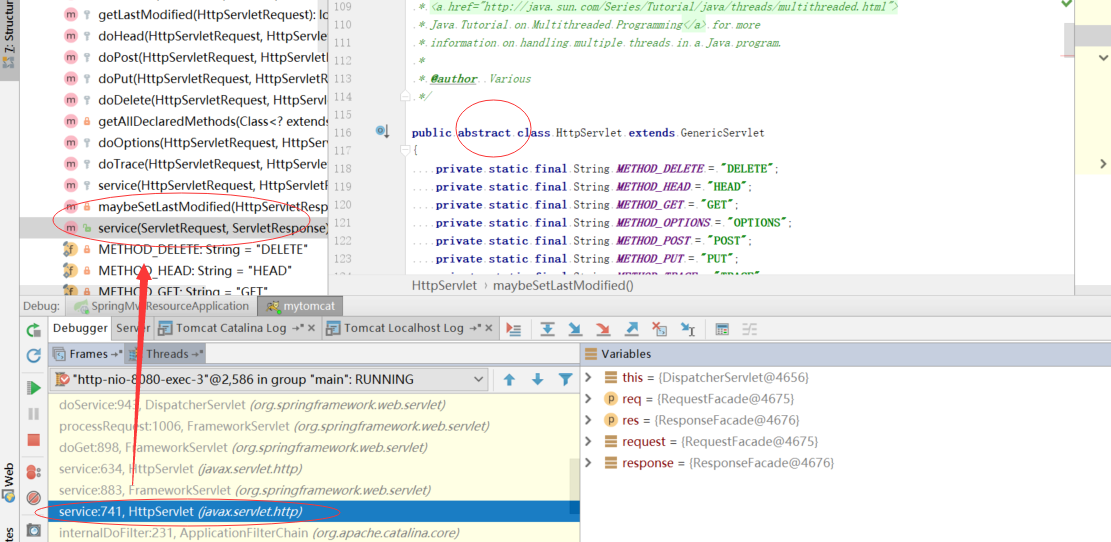
Task: Select doPut method in Structure panel
Action: tap(174, 78)
